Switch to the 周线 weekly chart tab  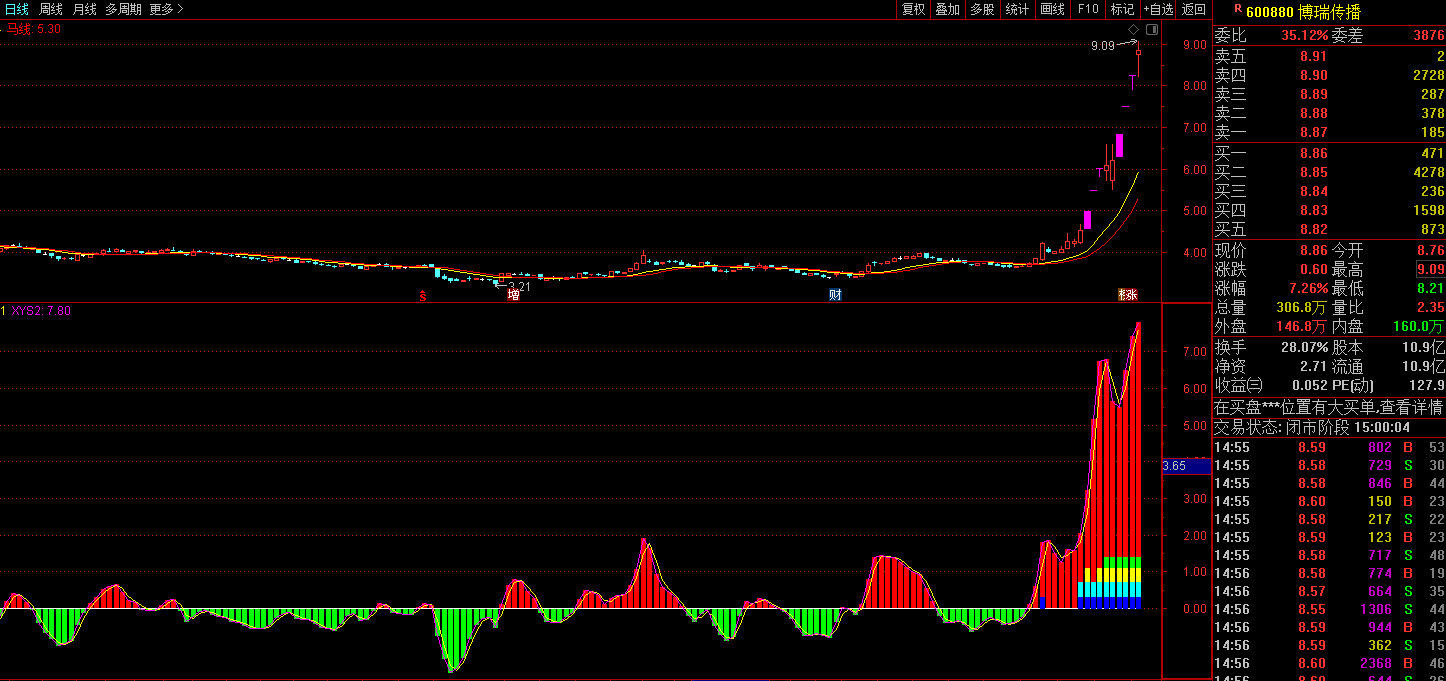click(51, 9)
